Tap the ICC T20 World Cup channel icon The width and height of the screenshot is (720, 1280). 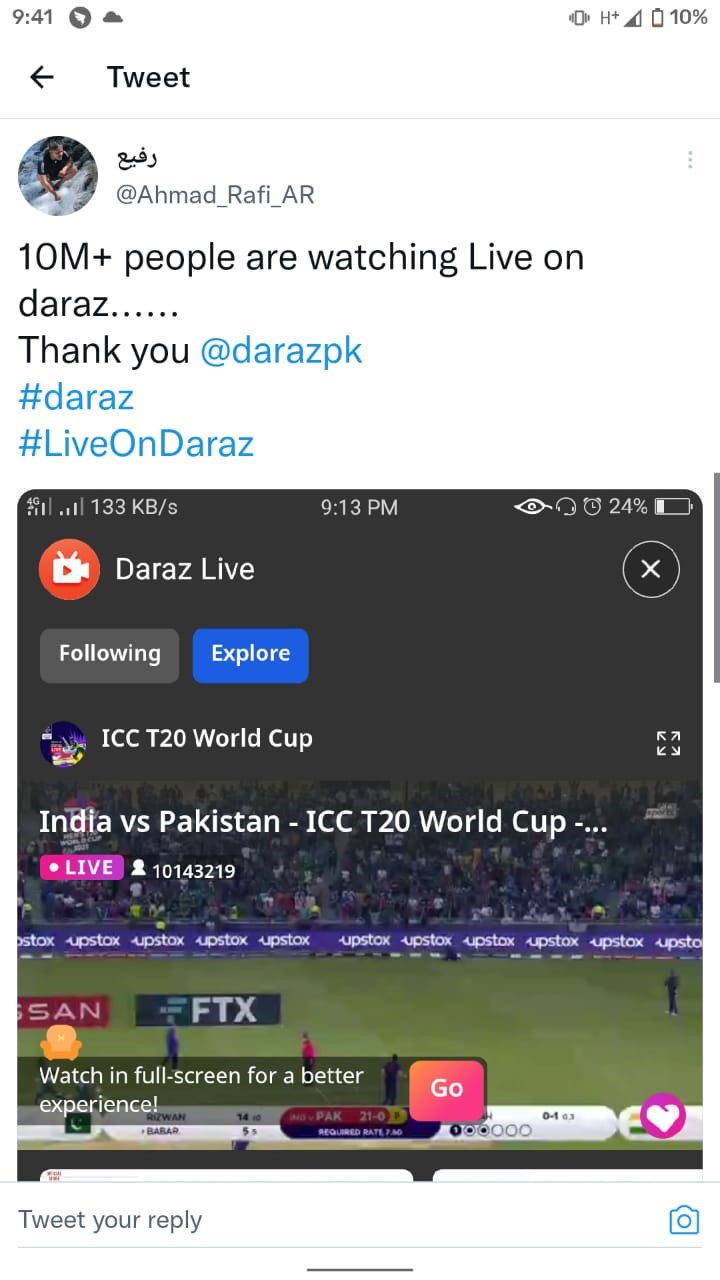[63, 743]
